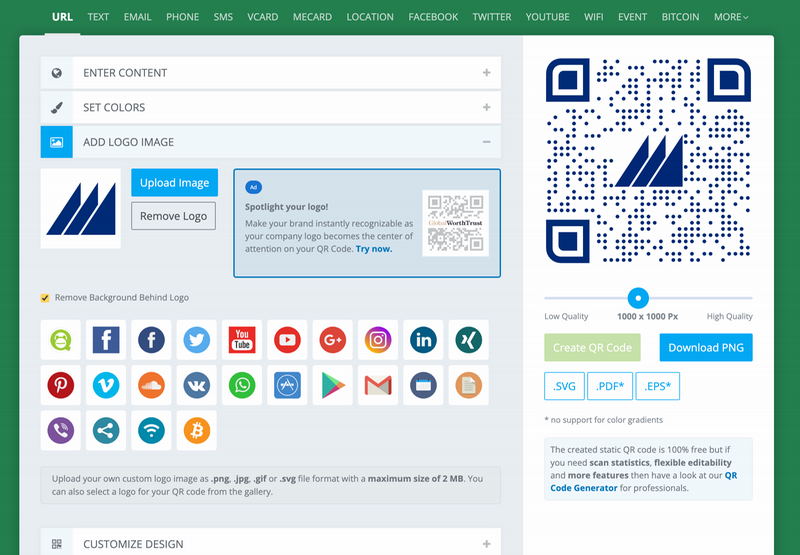Pick the Google Play logo

333,385
